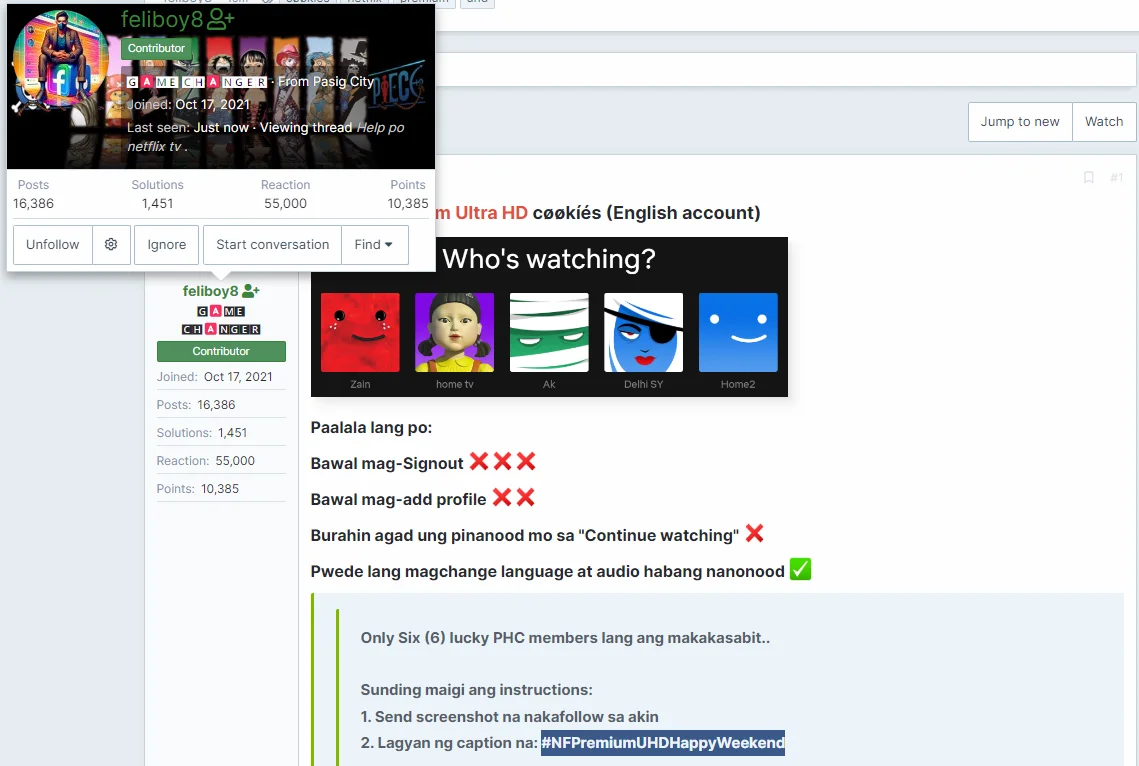Select the home tv doll profile avatar

tap(455, 333)
